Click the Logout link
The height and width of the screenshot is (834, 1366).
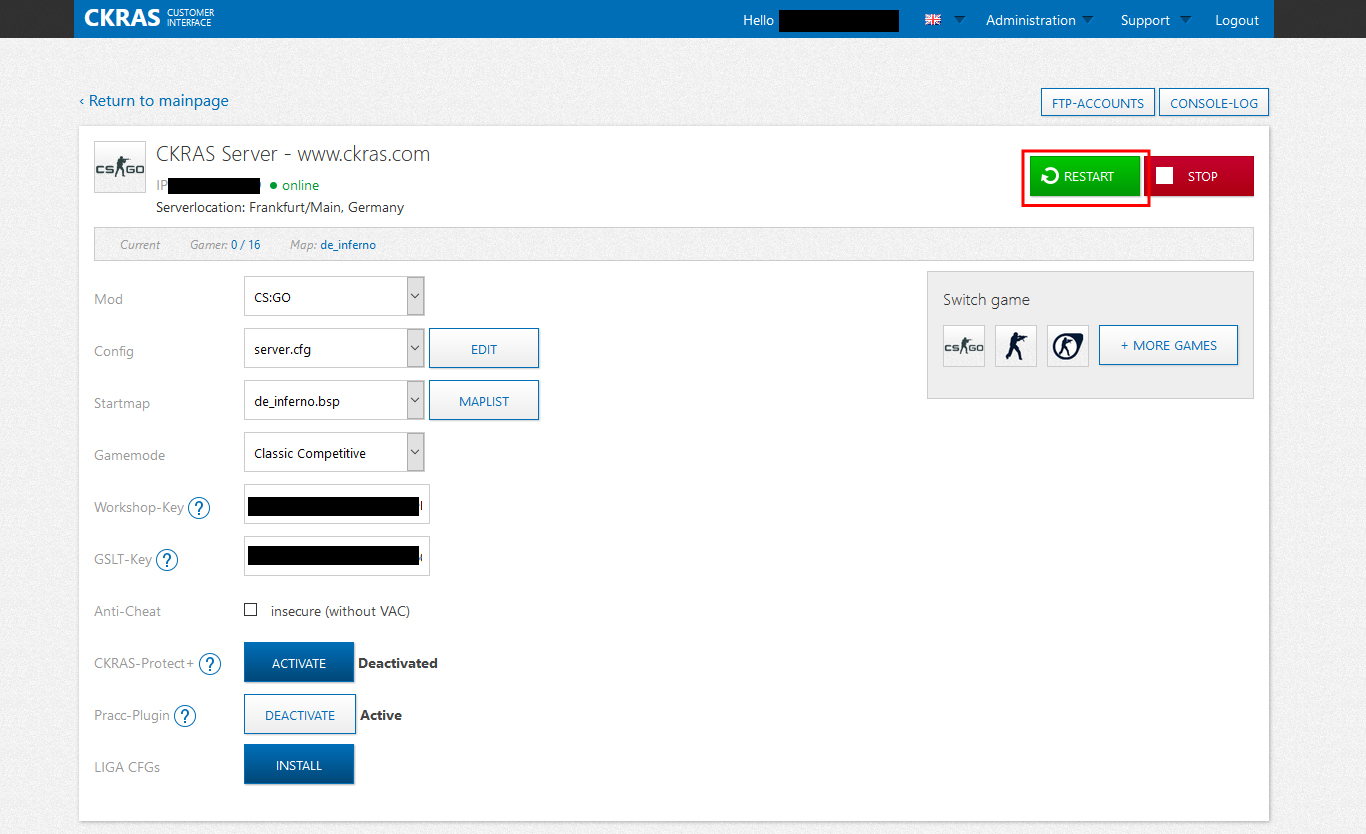point(1237,20)
